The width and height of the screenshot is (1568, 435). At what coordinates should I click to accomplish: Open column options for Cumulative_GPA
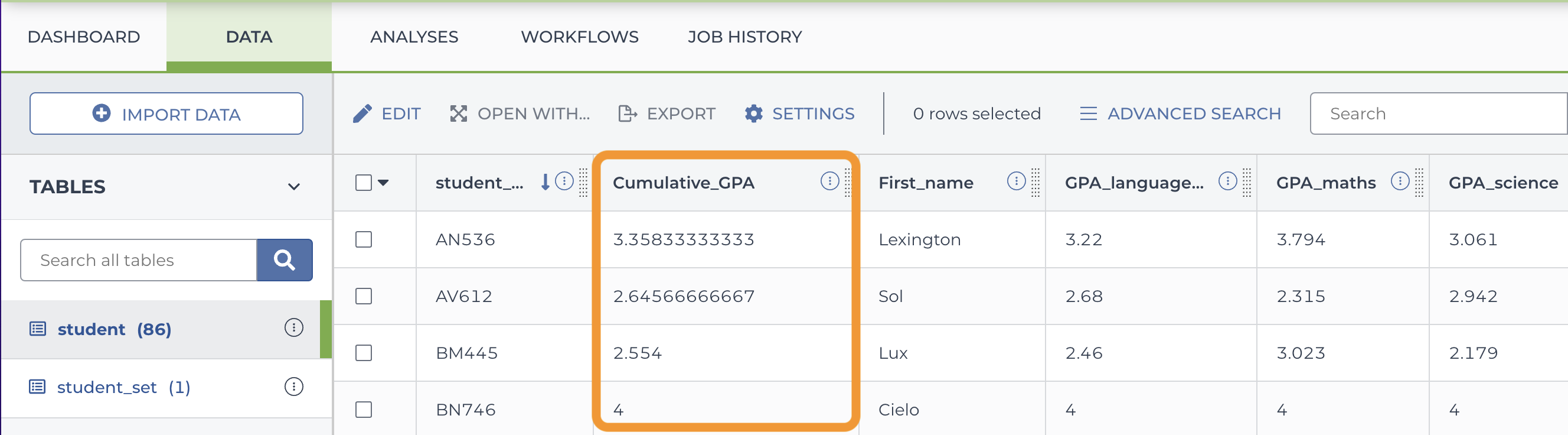[x=829, y=181]
